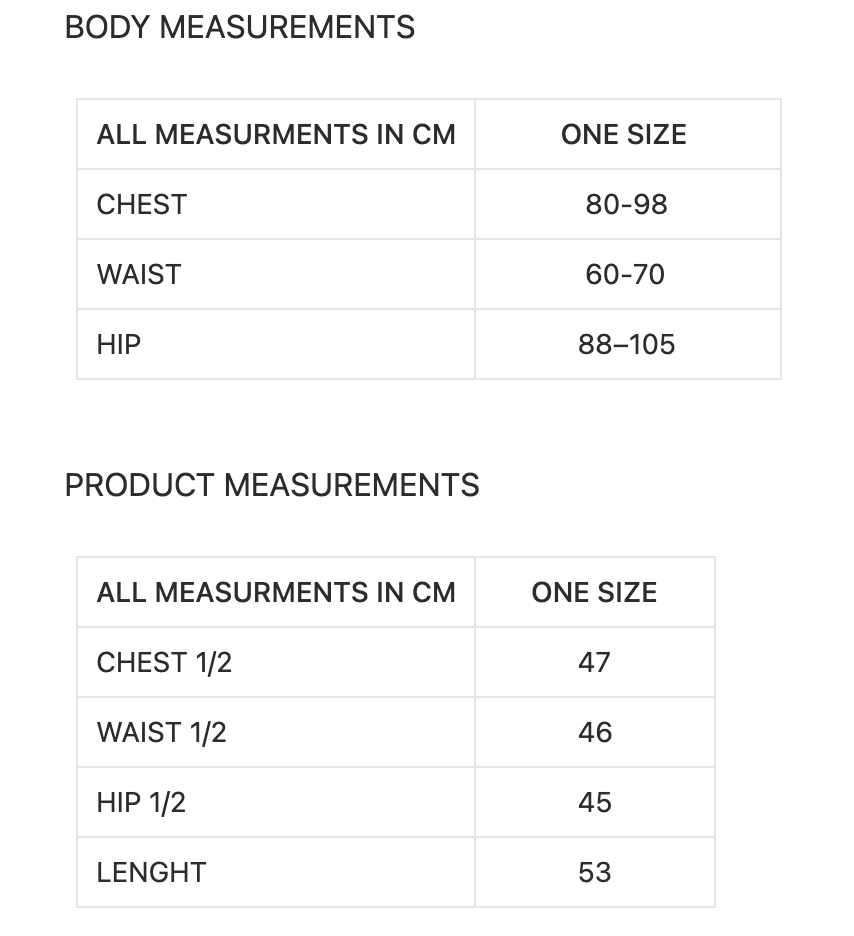Click the 45 hip half value
The image size is (854, 936).
(x=595, y=803)
